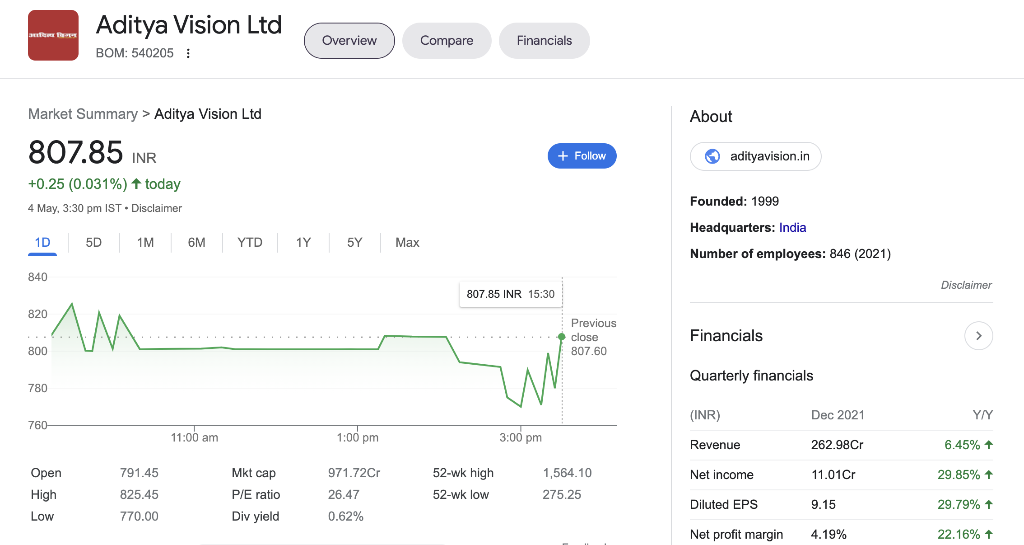Open the Market Summary breadcrumb link
Screen dimensions: 1024x545
point(83,114)
